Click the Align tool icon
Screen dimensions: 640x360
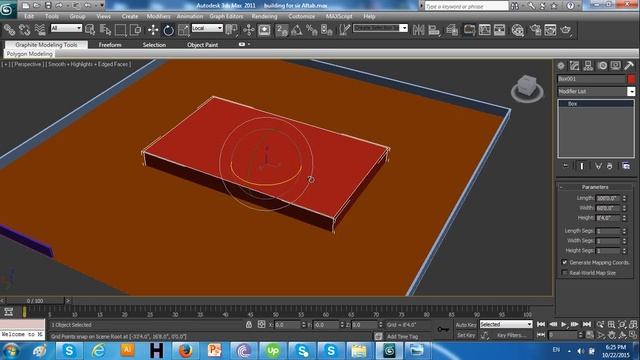pyautogui.click(x=434, y=30)
